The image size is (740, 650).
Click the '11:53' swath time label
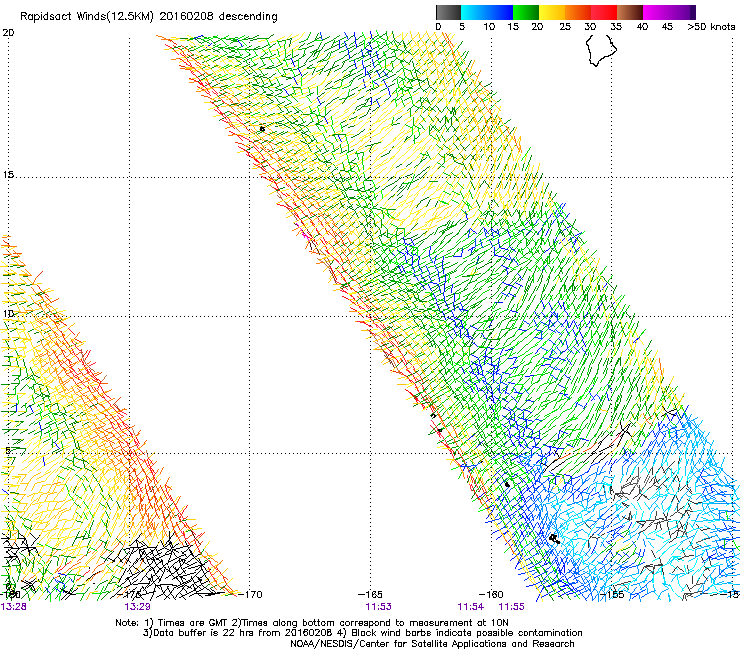[378, 607]
